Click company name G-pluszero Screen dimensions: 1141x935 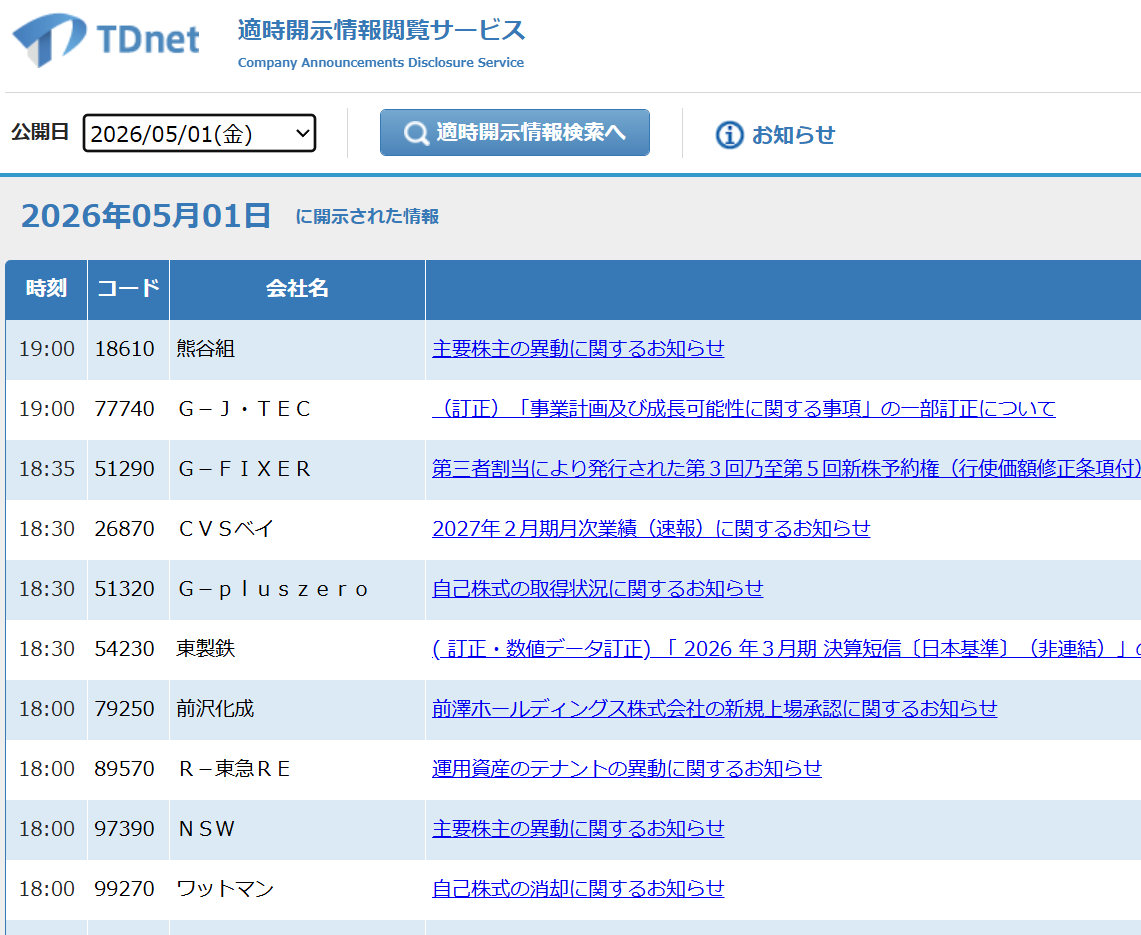(x=274, y=589)
